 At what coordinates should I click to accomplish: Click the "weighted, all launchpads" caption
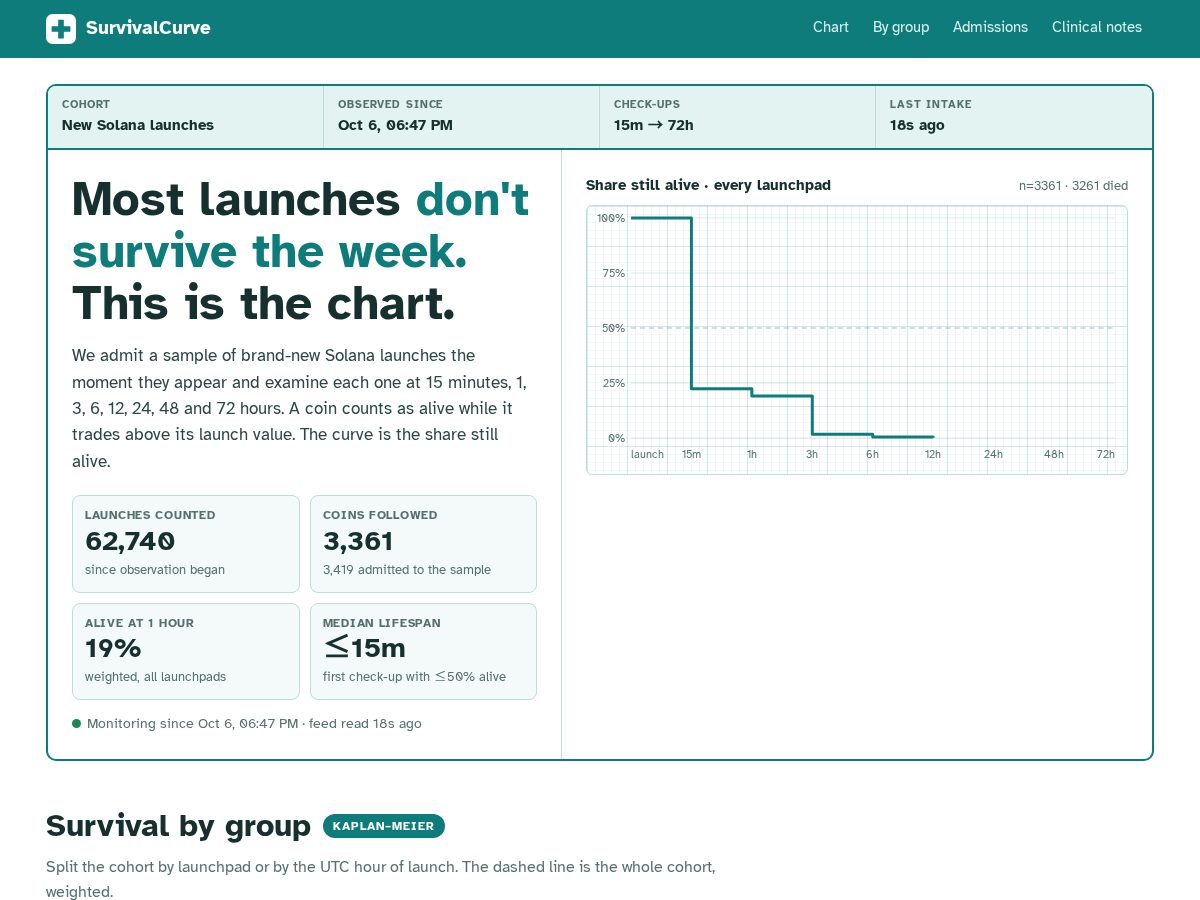pos(155,677)
